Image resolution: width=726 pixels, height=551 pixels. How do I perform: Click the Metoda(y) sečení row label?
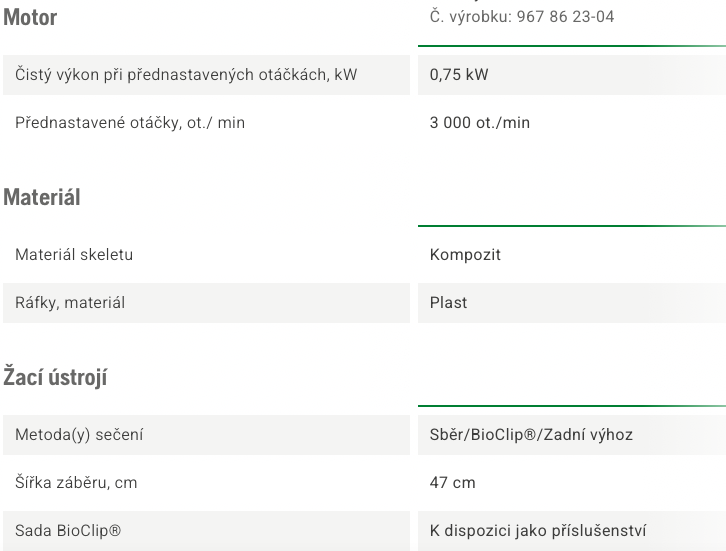(x=79, y=435)
